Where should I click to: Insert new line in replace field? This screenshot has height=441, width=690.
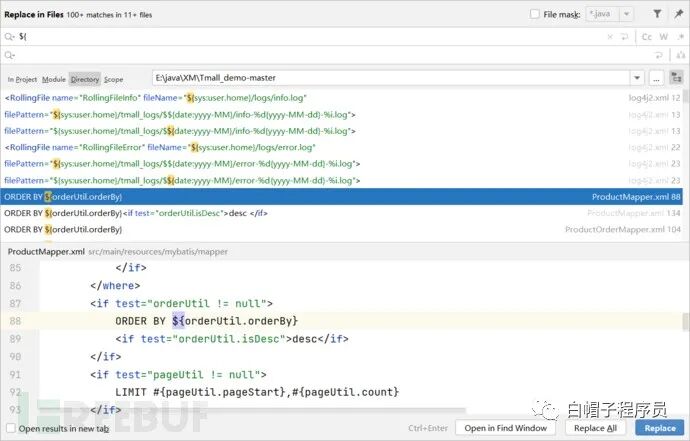point(659,55)
